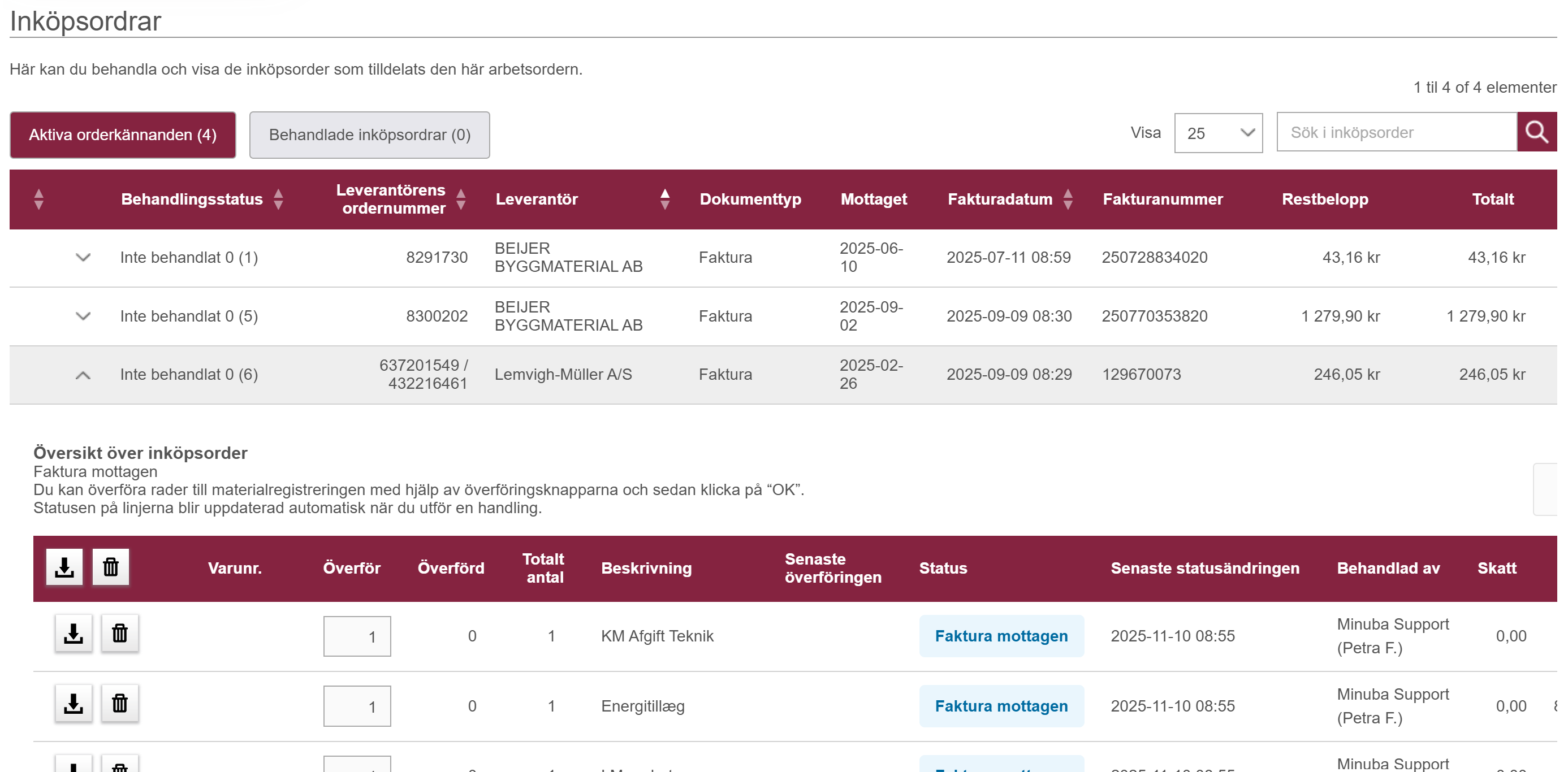Delete the KM Afgift Teknik row
The height and width of the screenshot is (772, 1568).
(x=119, y=634)
